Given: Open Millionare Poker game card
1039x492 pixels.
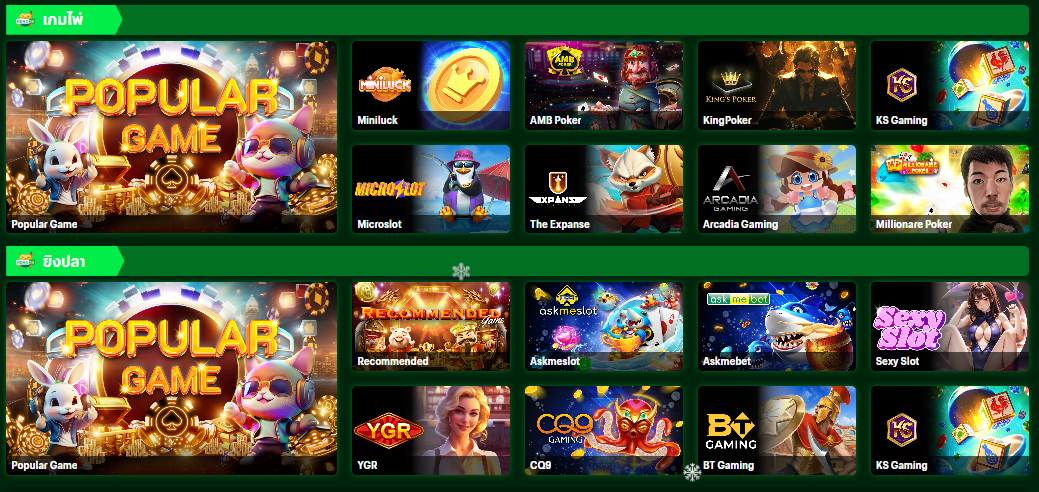Looking at the screenshot, I should (x=950, y=189).
